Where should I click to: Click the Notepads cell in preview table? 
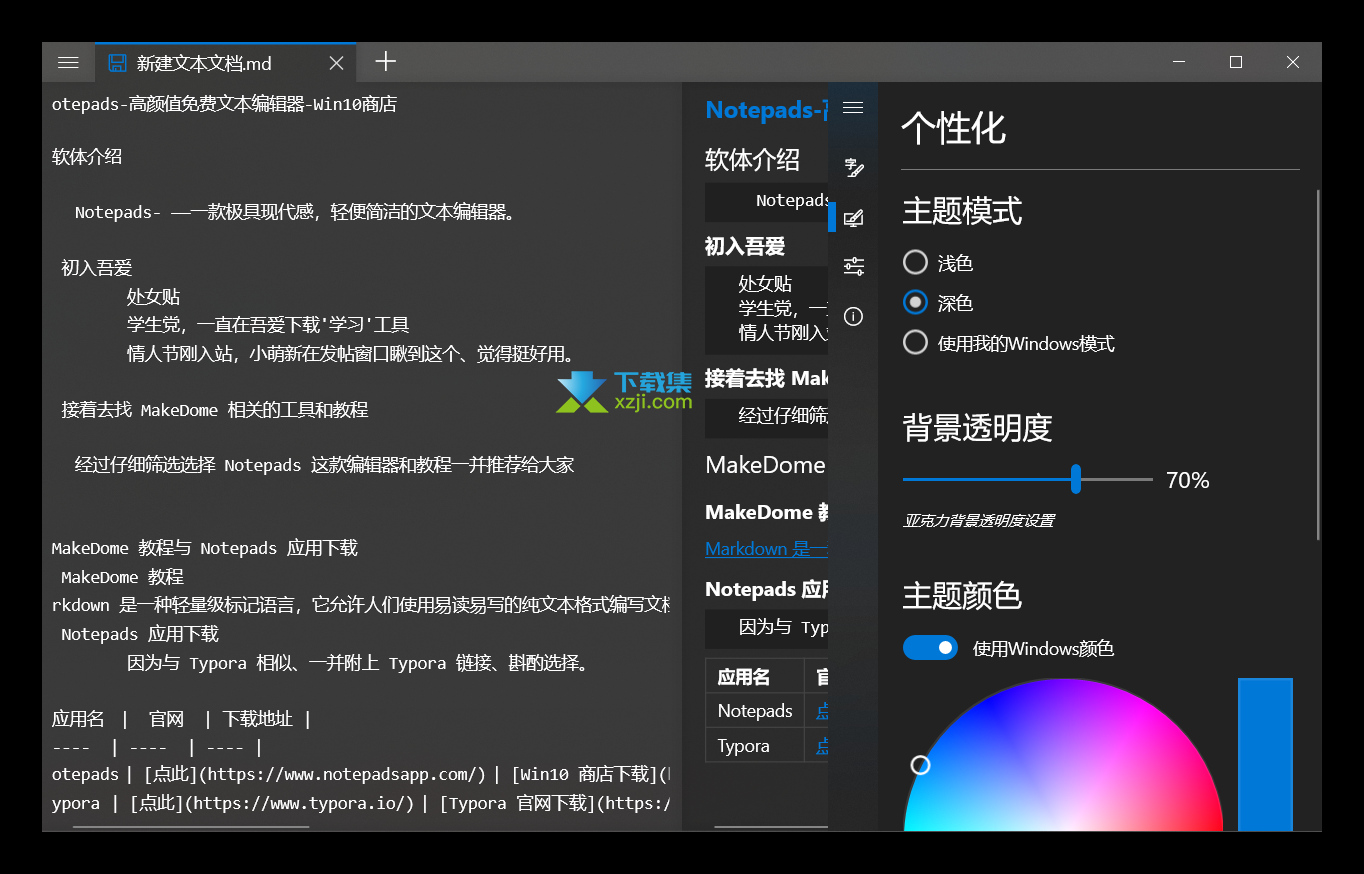(x=755, y=711)
